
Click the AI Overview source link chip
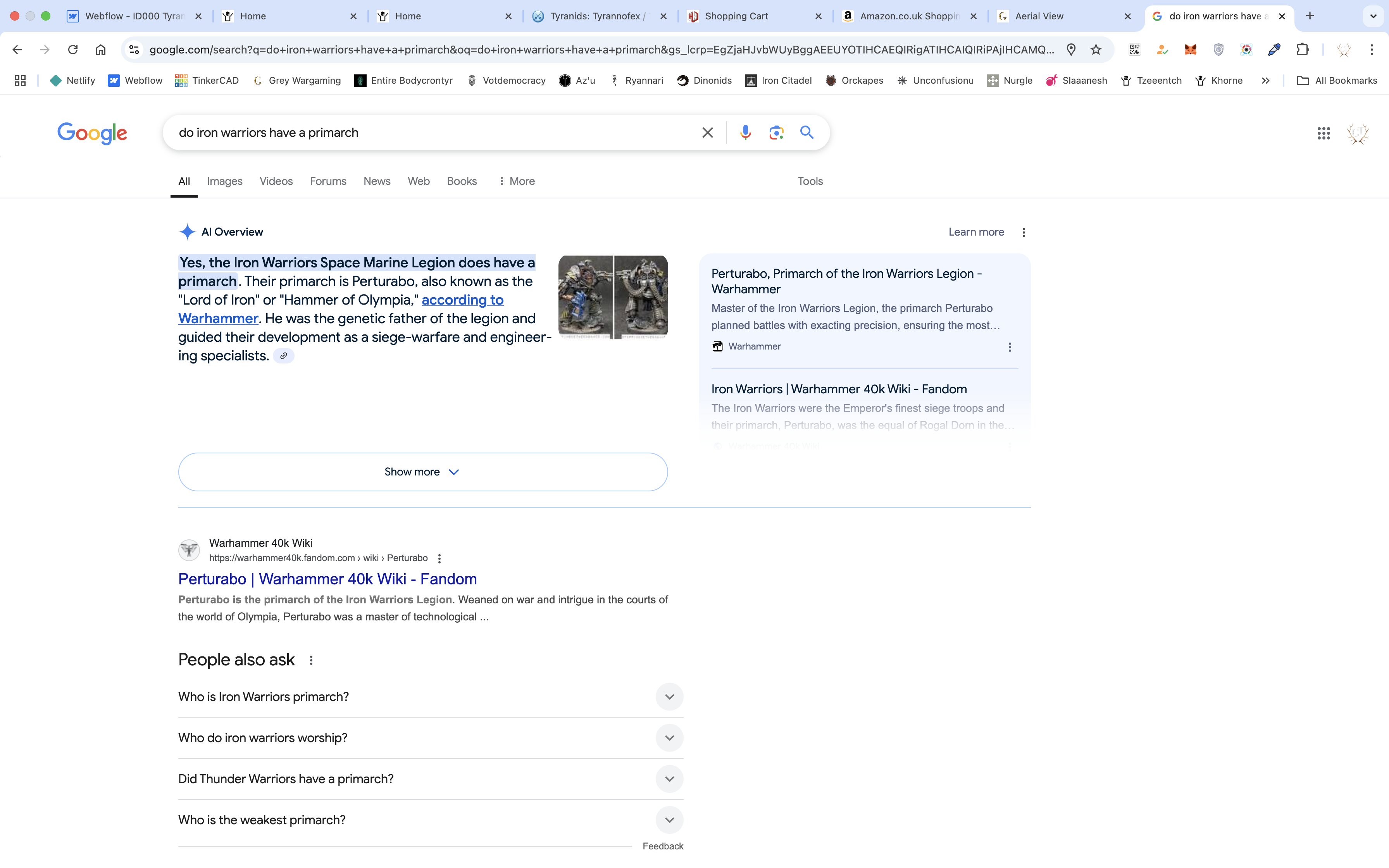[284, 356]
